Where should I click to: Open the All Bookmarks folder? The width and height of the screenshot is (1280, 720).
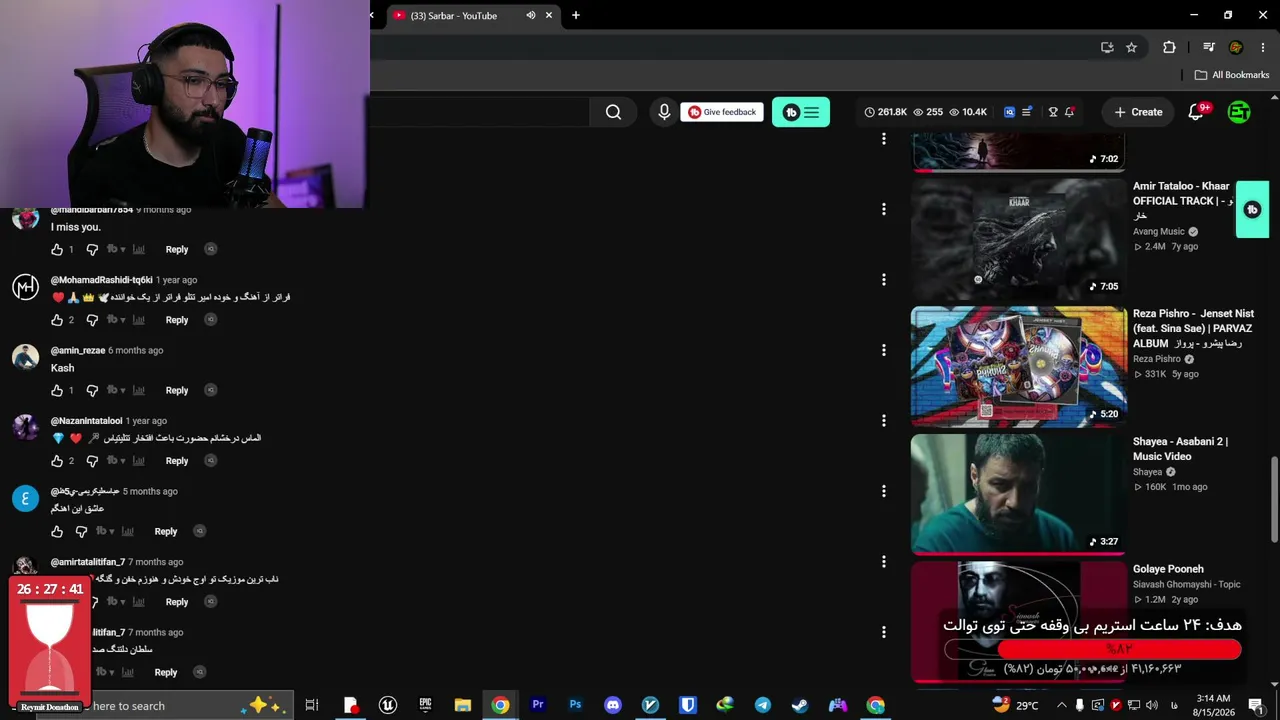(x=1232, y=75)
